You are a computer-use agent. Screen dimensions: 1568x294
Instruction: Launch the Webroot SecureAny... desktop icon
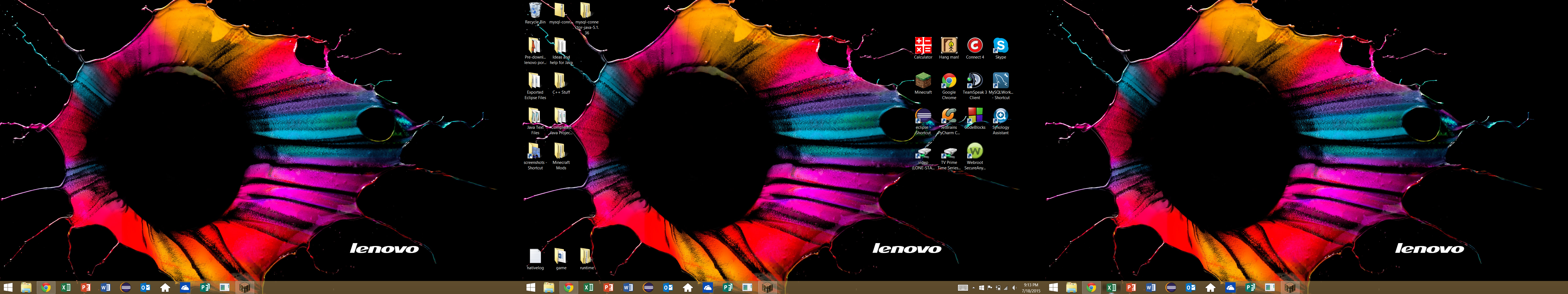click(975, 157)
